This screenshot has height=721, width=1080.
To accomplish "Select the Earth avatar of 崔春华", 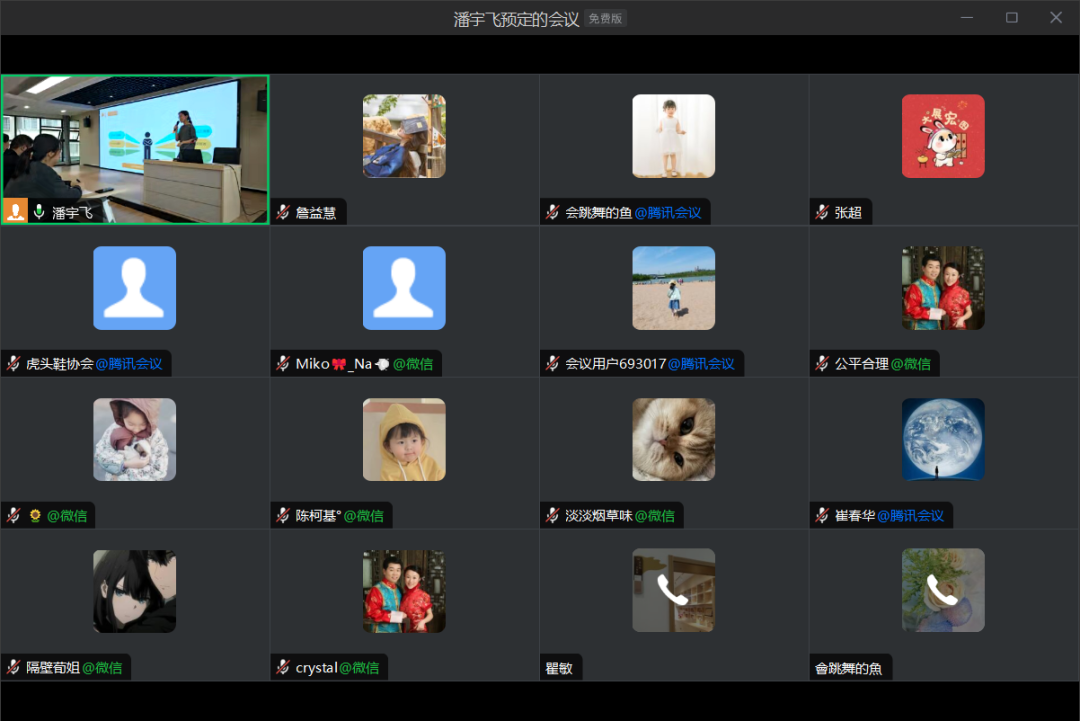I will click(943, 439).
